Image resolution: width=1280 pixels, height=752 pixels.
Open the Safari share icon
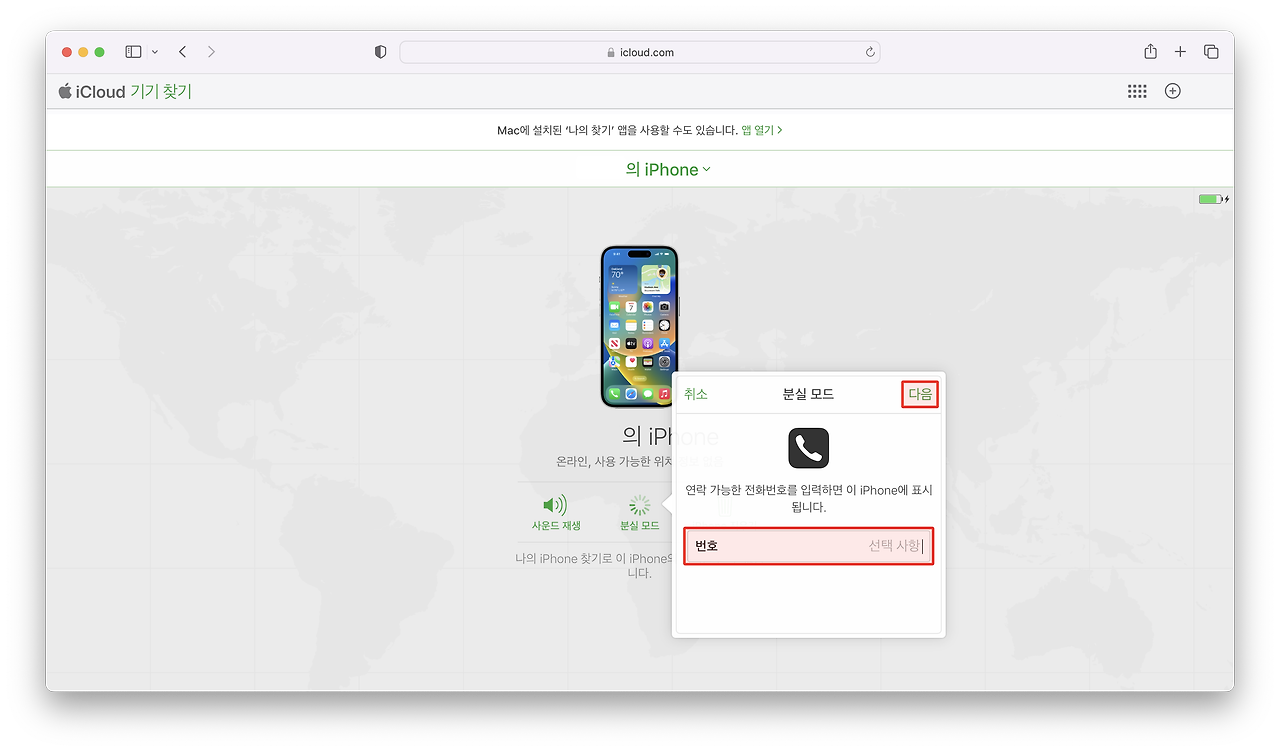[1151, 51]
